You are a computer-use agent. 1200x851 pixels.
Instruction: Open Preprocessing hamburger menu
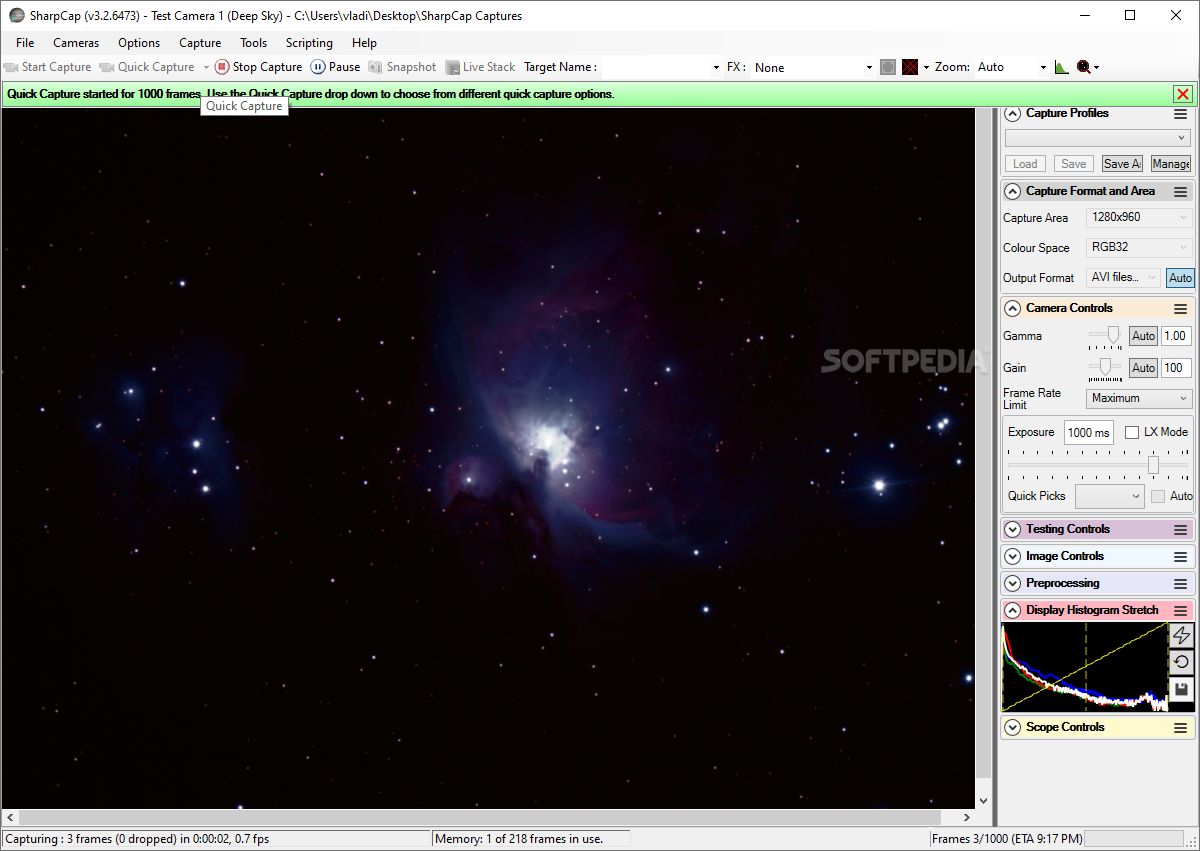point(1181,584)
